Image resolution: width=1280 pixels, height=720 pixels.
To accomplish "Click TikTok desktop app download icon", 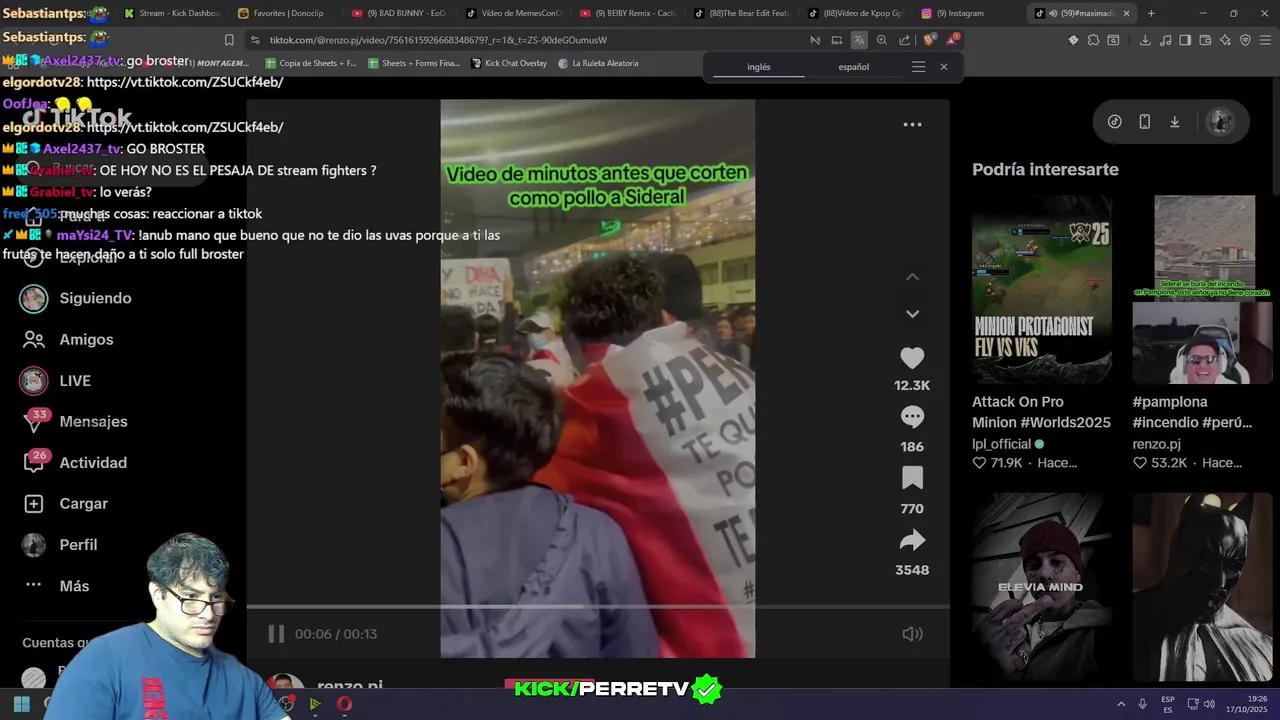I will click(x=1175, y=121).
